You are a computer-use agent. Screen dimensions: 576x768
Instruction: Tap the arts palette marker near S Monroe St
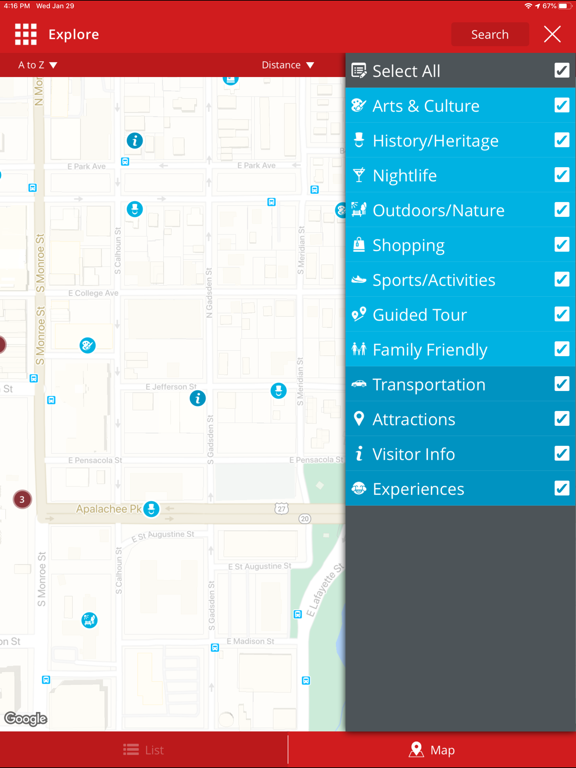88,345
